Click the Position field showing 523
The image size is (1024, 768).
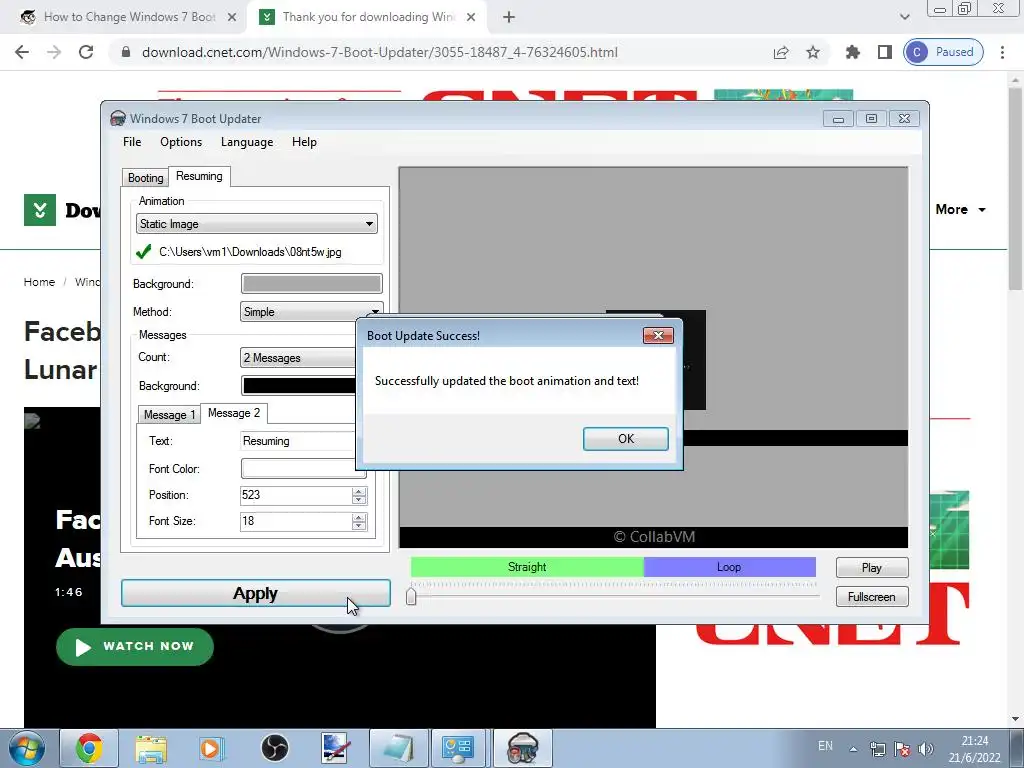296,495
